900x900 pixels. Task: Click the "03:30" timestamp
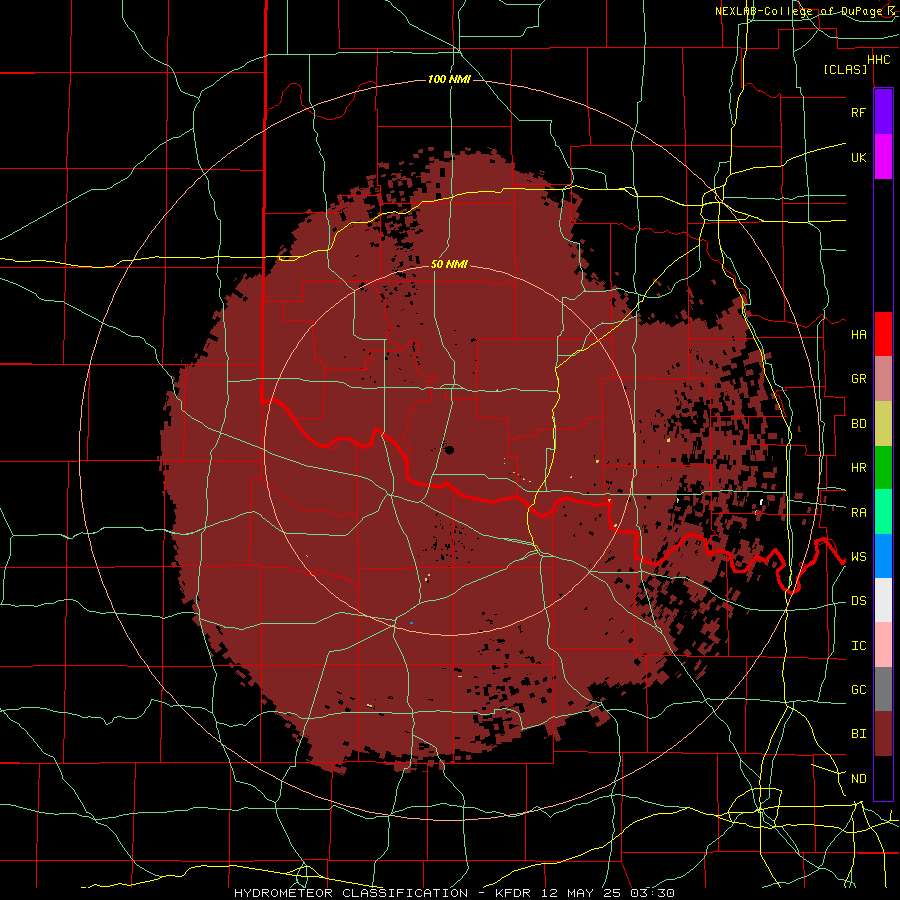coord(652,893)
